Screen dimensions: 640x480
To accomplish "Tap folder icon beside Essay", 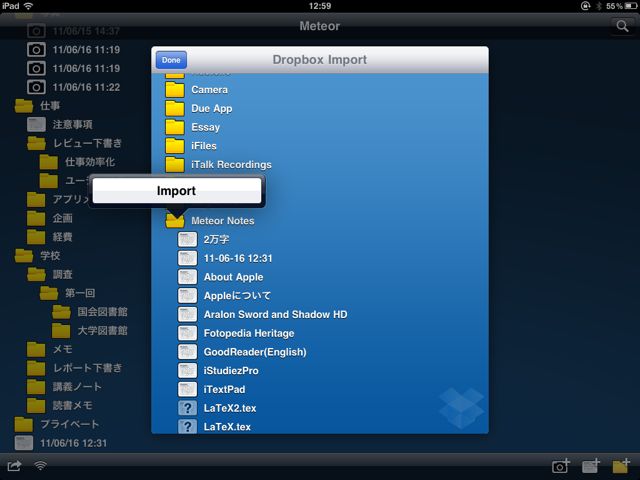I will 175,127.
